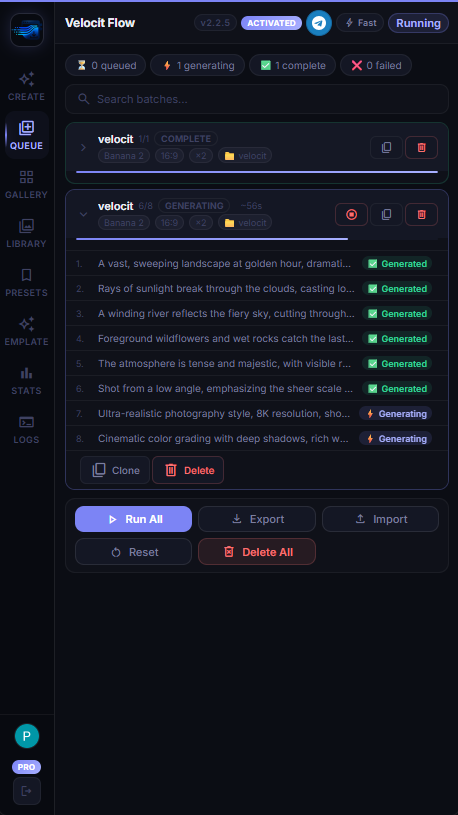Click 16:9 tag in generating batch

pyautogui.click(x=169, y=223)
